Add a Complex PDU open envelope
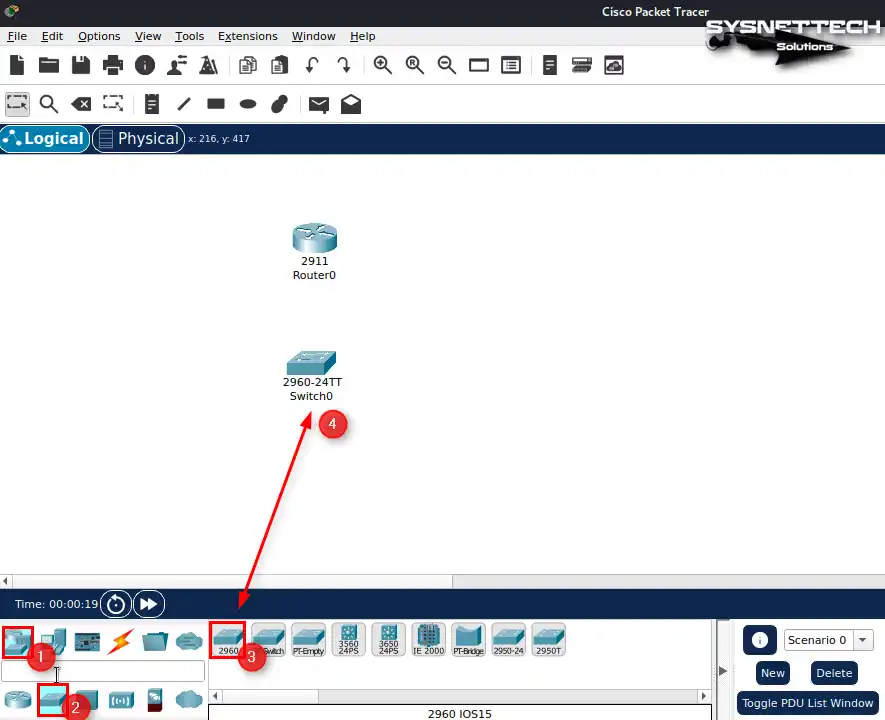Image resolution: width=885 pixels, height=720 pixels. point(351,104)
